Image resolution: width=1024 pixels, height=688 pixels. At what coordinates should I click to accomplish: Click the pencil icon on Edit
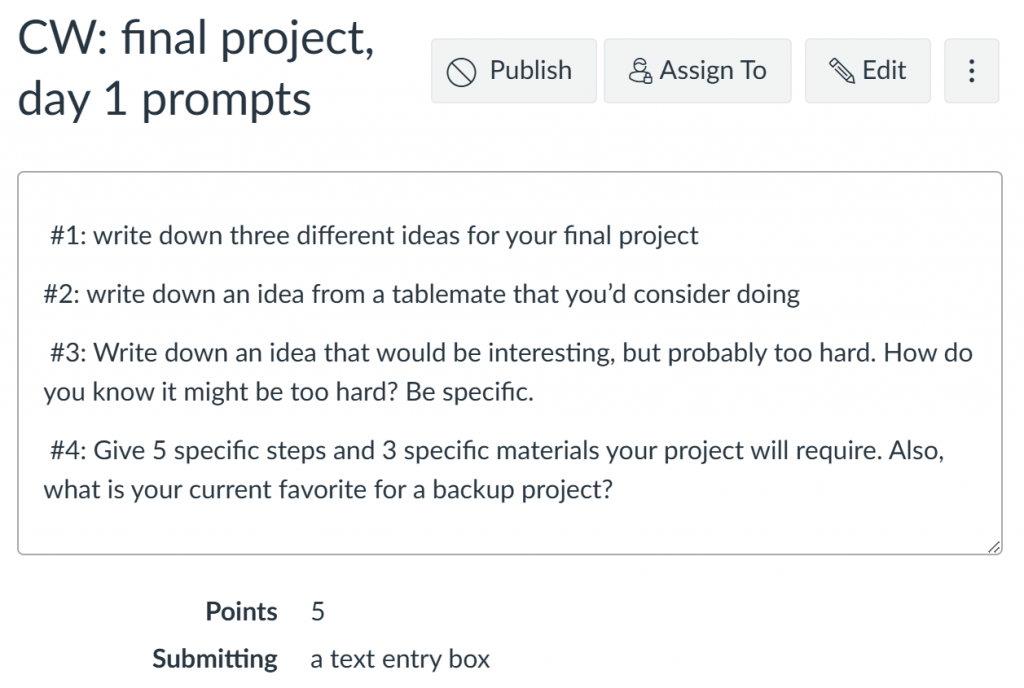click(842, 70)
